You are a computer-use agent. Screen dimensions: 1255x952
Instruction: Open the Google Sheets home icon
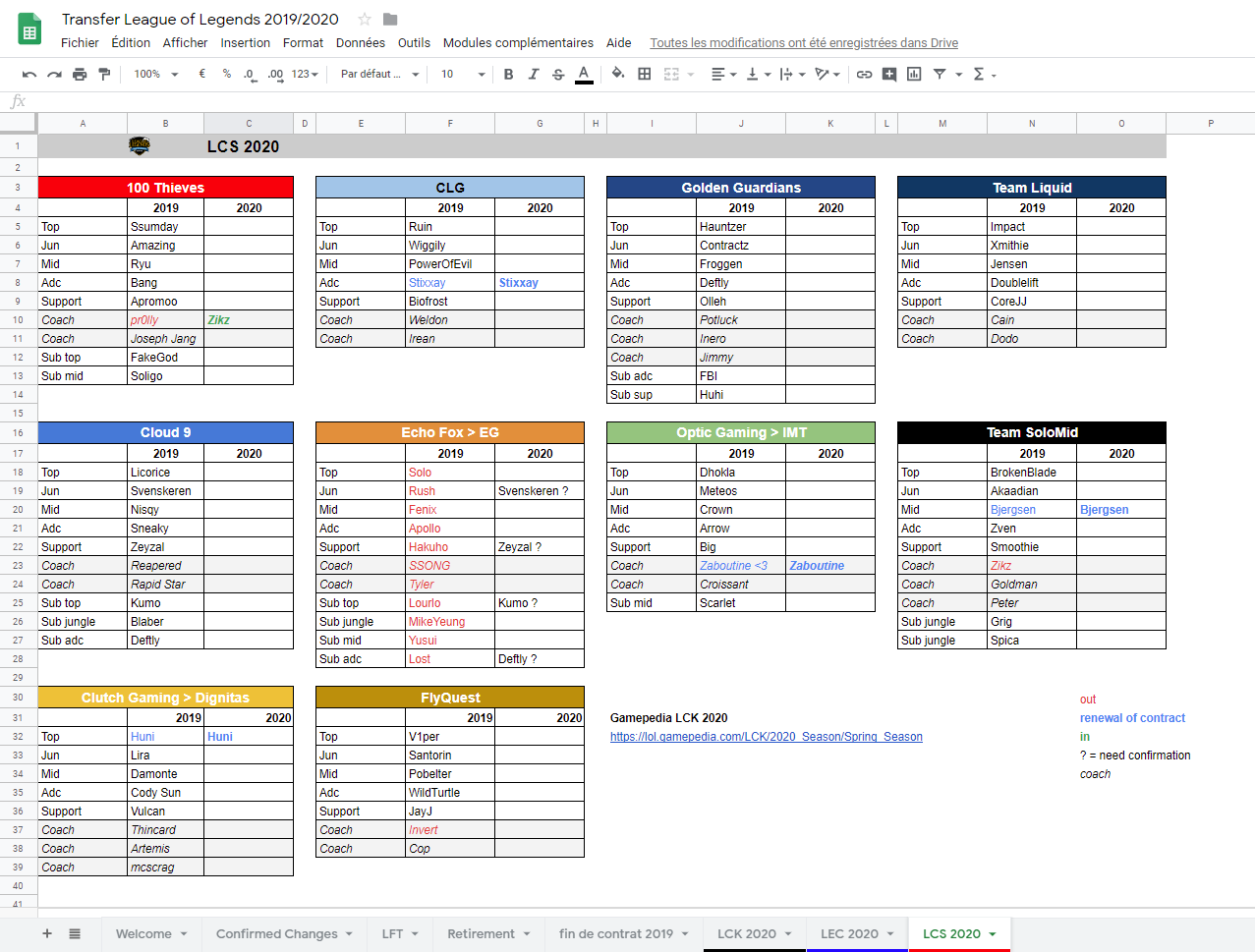tap(29, 30)
